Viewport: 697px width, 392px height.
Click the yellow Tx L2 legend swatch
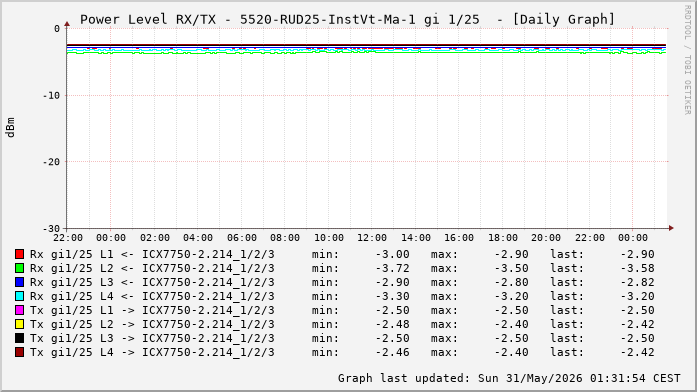click(19, 324)
